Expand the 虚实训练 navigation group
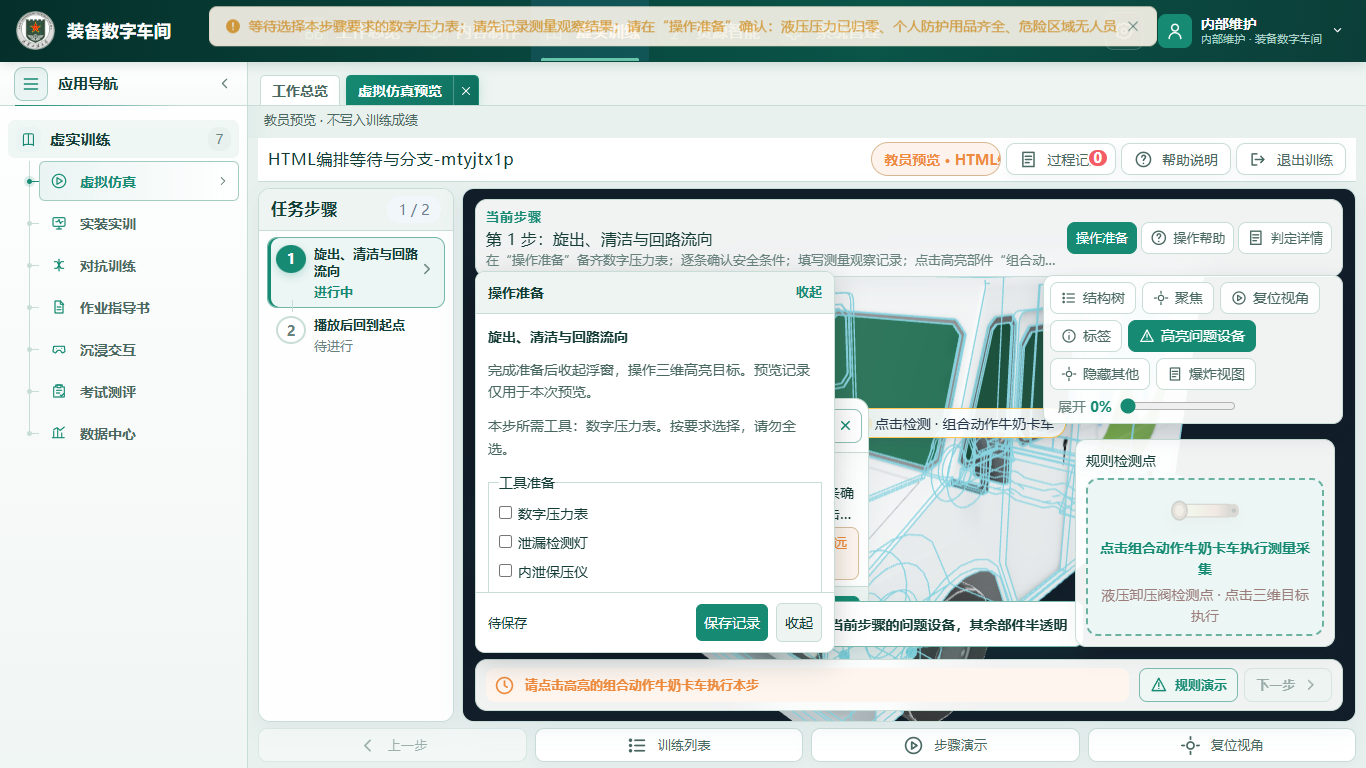The image size is (1366, 768). (123, 139)
